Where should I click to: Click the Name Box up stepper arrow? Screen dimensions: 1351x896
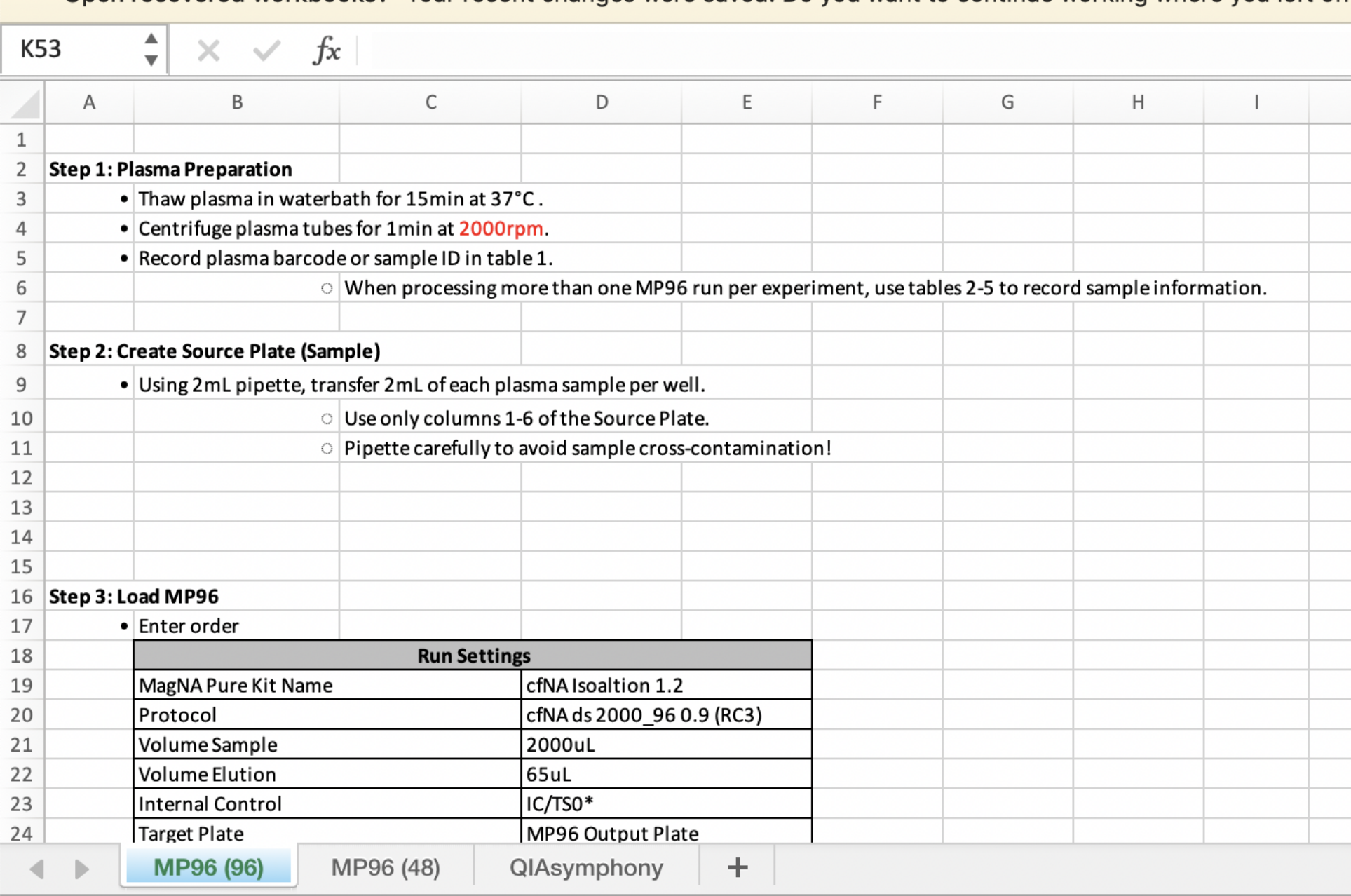click(x=151, y=39)
